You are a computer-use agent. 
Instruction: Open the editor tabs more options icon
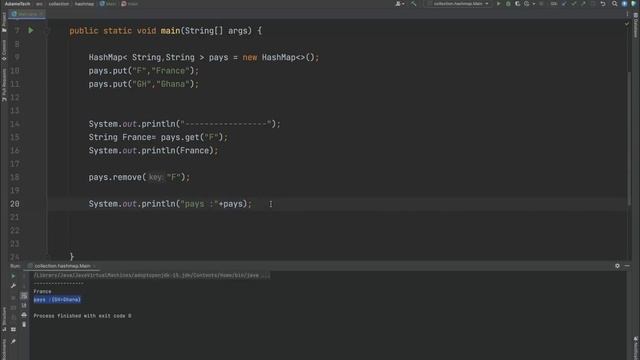coord(627,14)
